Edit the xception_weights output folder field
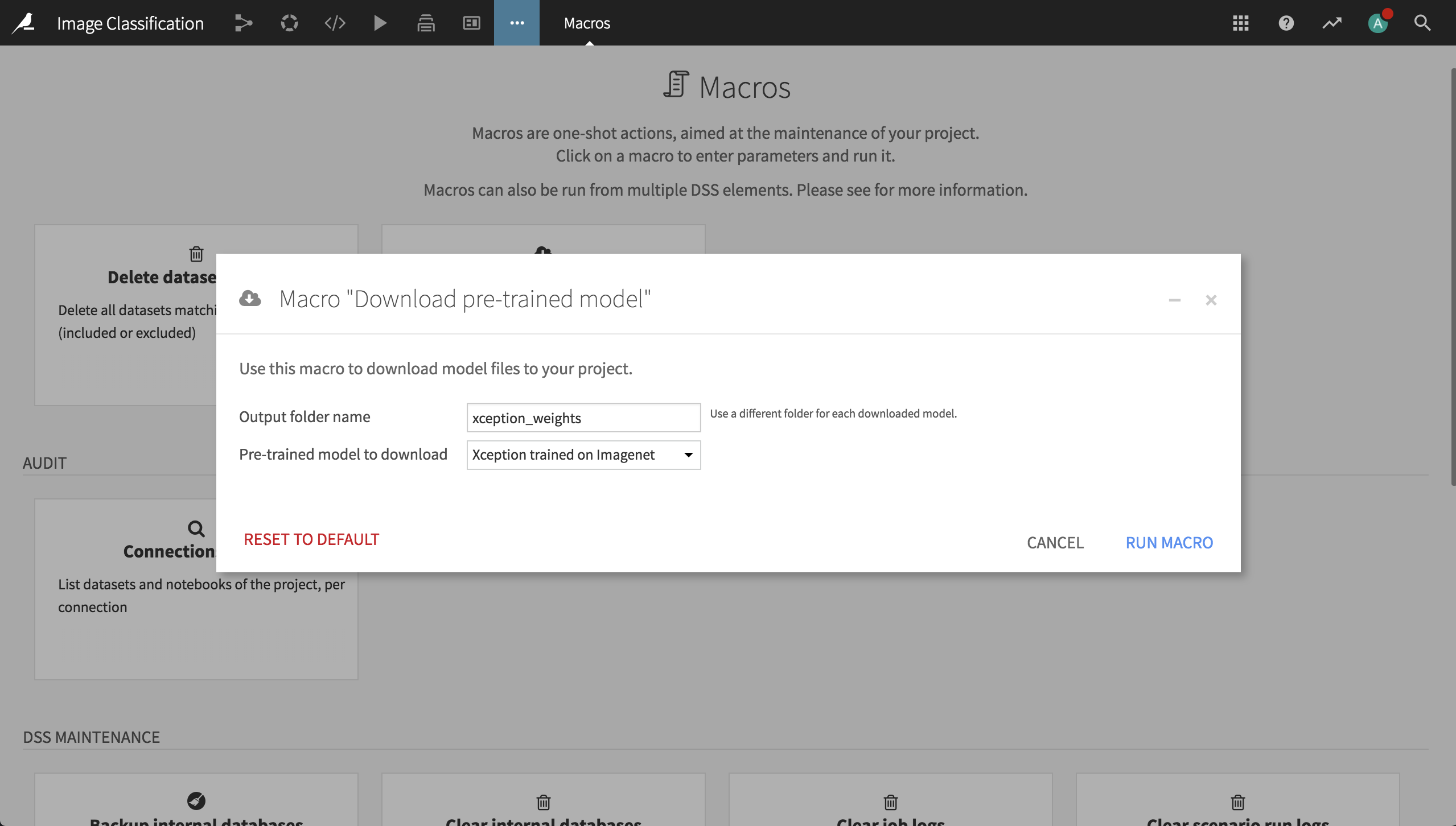Viewport: 1456px width, 826px height. [582, 418]
